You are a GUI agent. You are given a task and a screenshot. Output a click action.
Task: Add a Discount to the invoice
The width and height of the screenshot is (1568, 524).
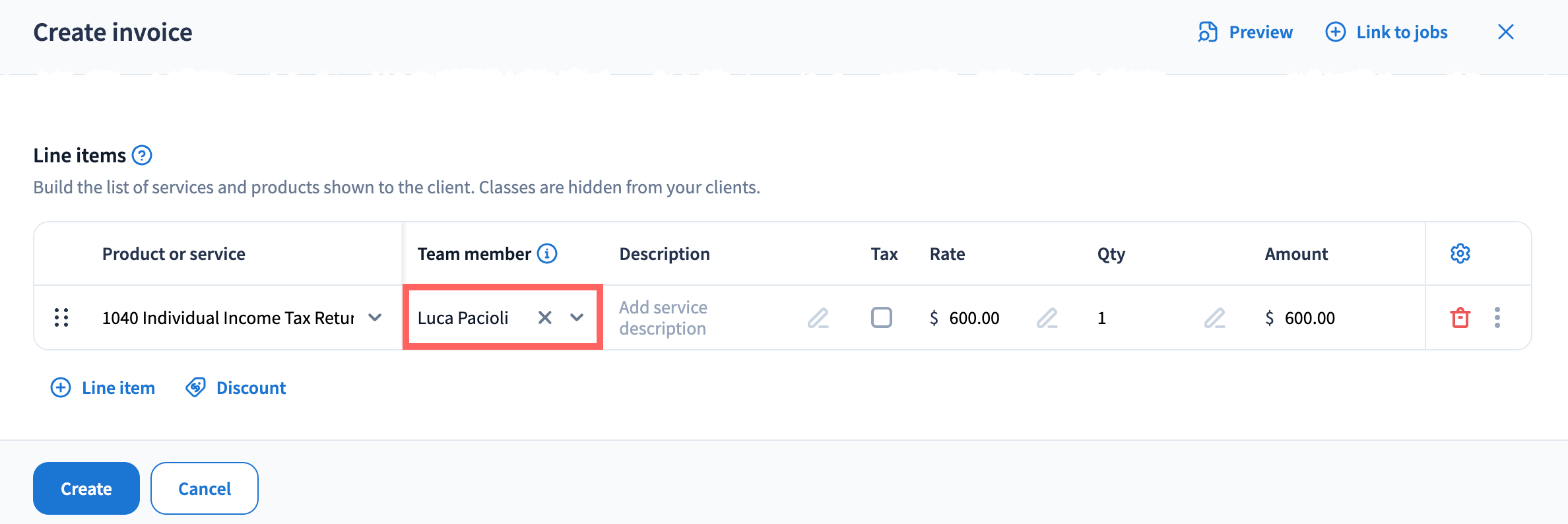(236, 388)
